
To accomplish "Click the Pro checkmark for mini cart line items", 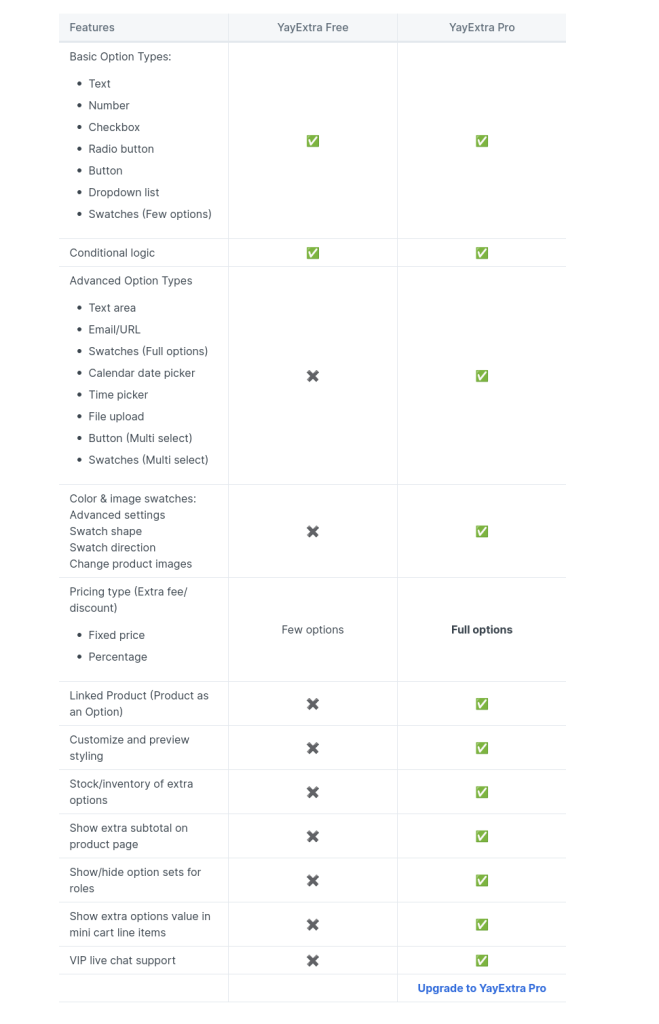I will (x=482, y=925).
